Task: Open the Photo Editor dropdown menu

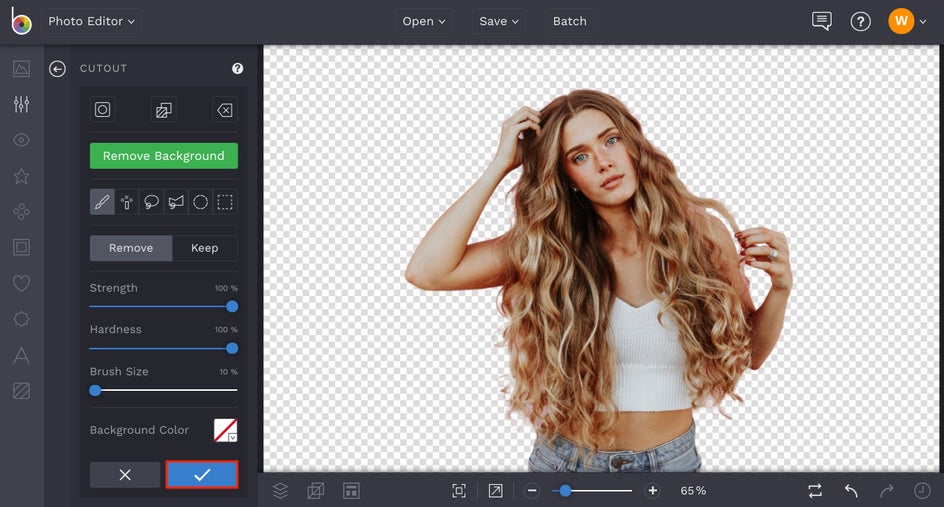Action: 92,21
